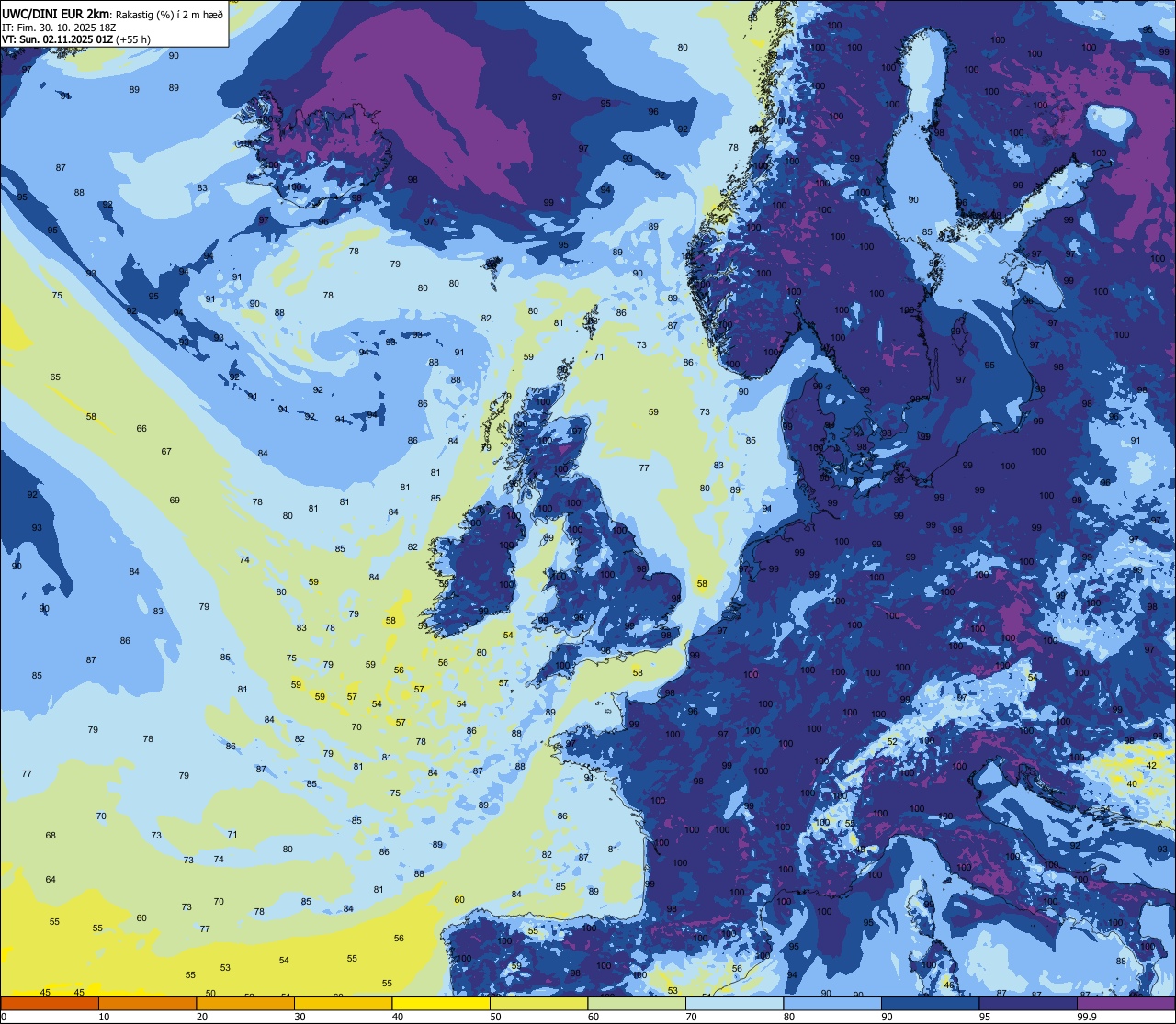
Task: Click the '65' humidity value over the Atlantic
Action: 55,377
